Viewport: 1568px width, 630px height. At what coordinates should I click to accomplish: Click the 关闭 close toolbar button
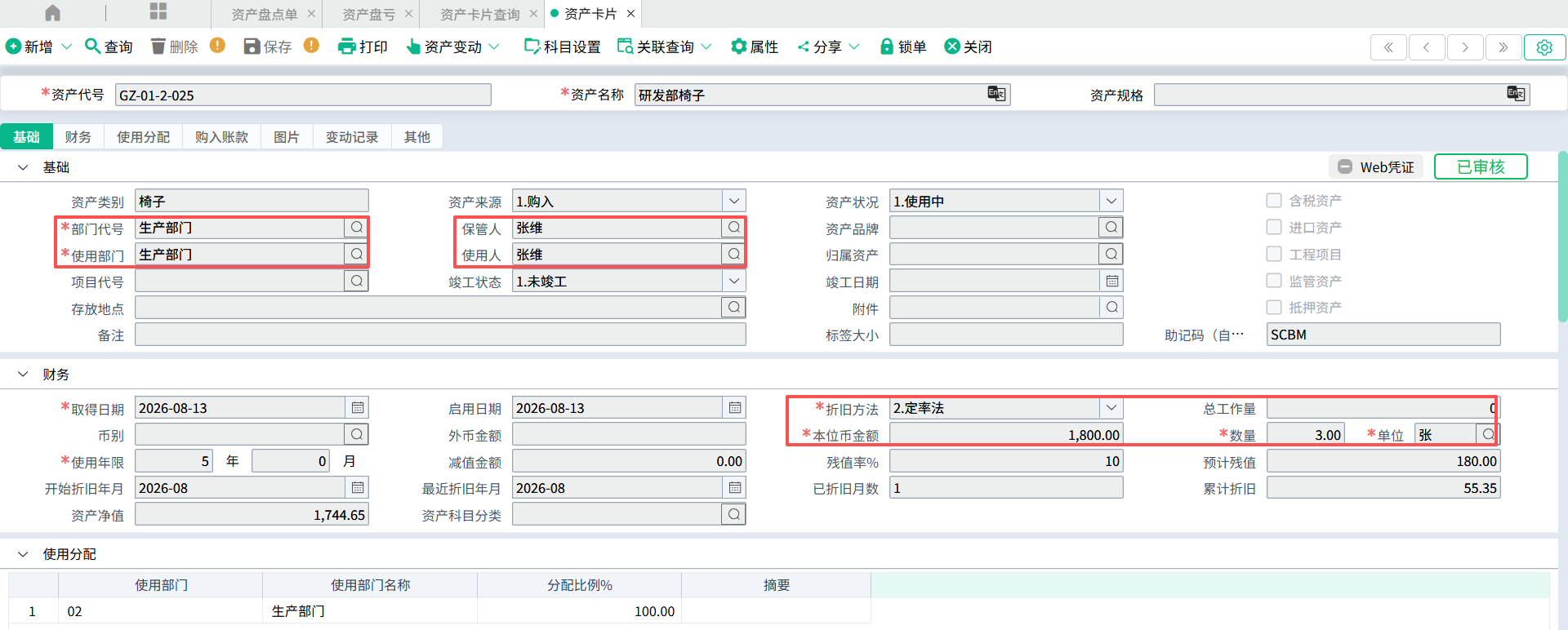968,47
